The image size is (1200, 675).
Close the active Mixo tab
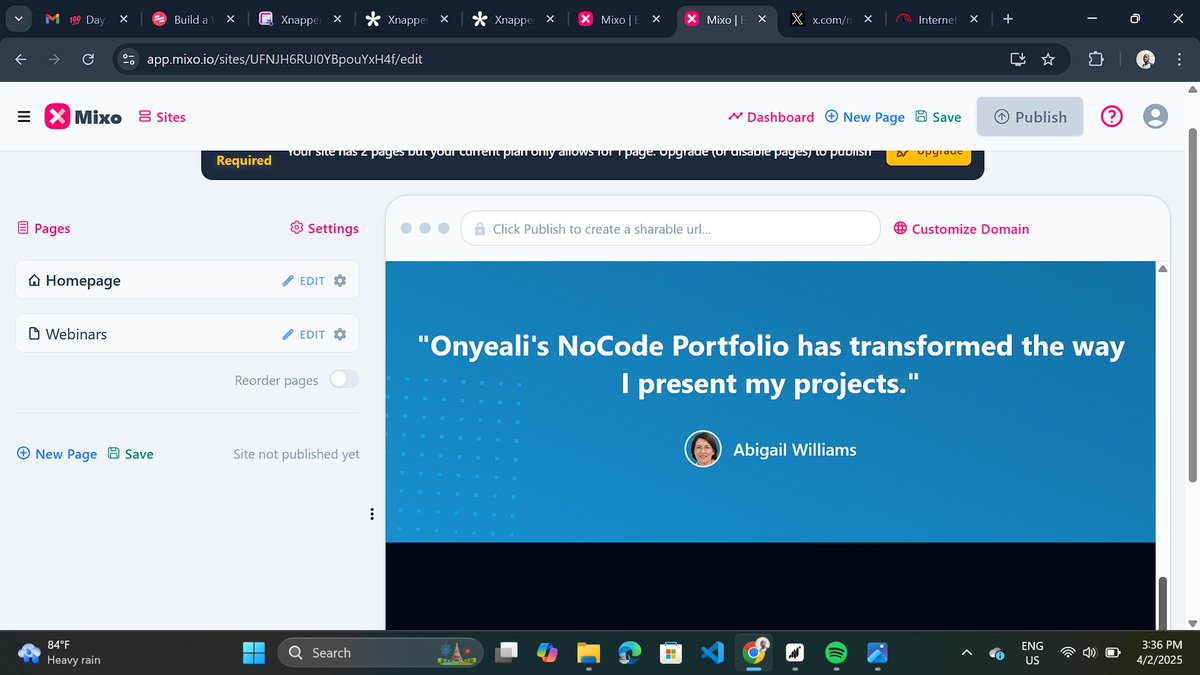pos(761,19)
